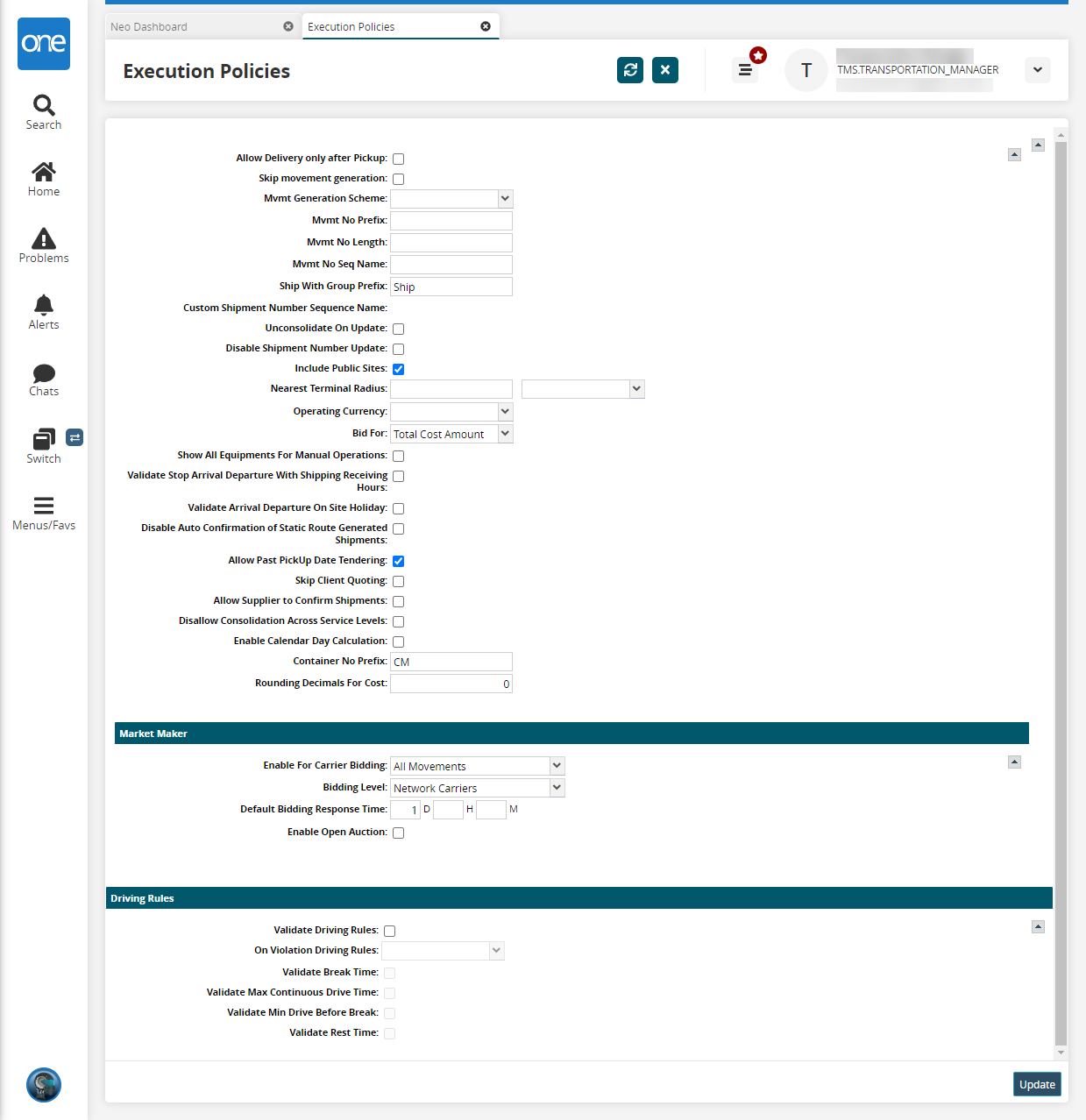Image resolution: width=1086 pixels, height=1120 pixels.
Task: Click the Update button
Action: coord(1037,1084)
